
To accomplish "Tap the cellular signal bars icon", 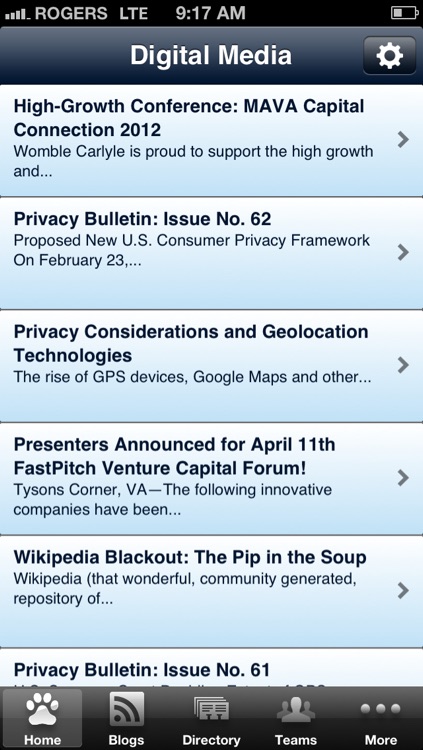I will 17,14.
